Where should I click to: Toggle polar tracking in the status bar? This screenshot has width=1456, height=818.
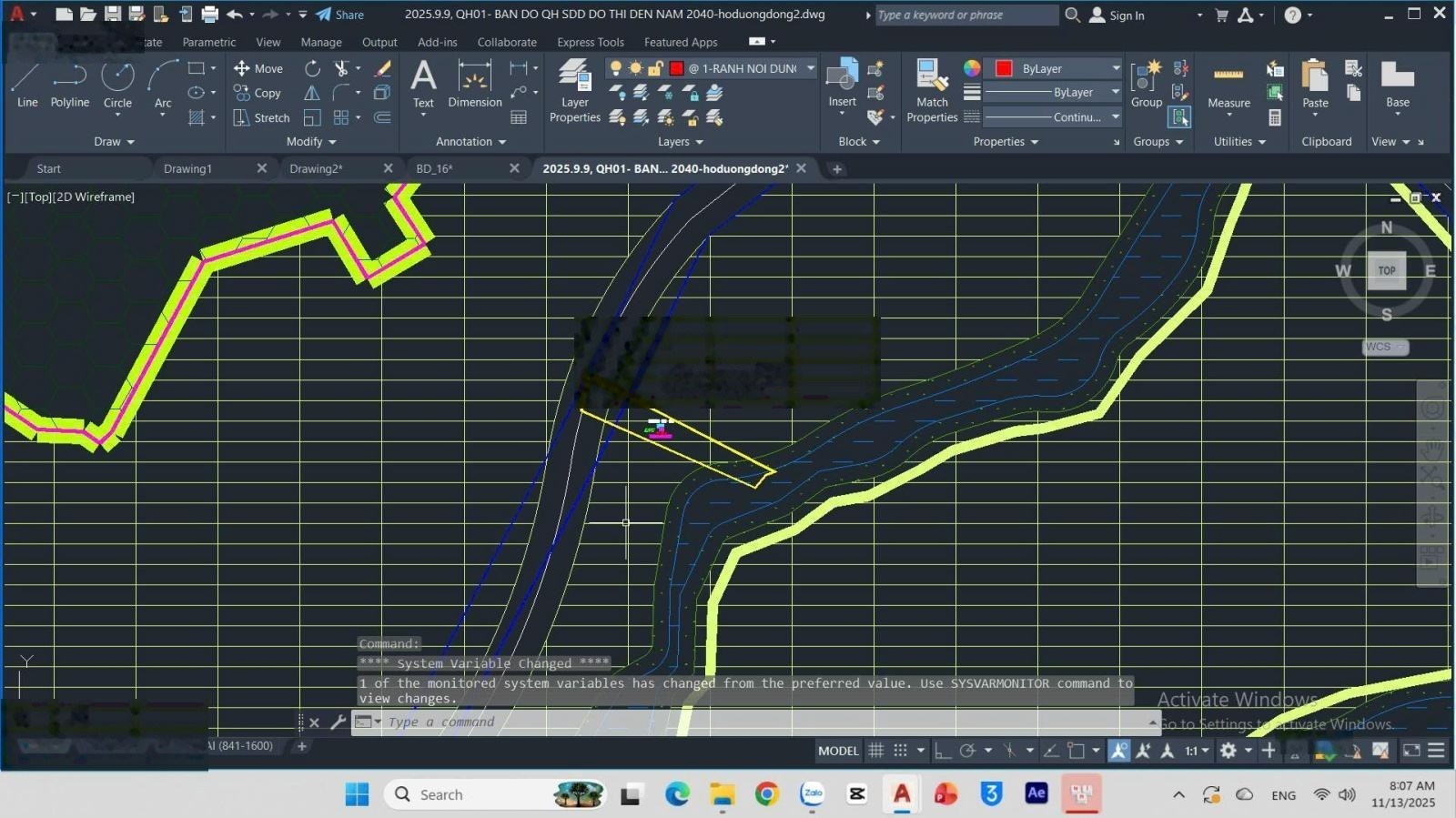coord(967,751)
